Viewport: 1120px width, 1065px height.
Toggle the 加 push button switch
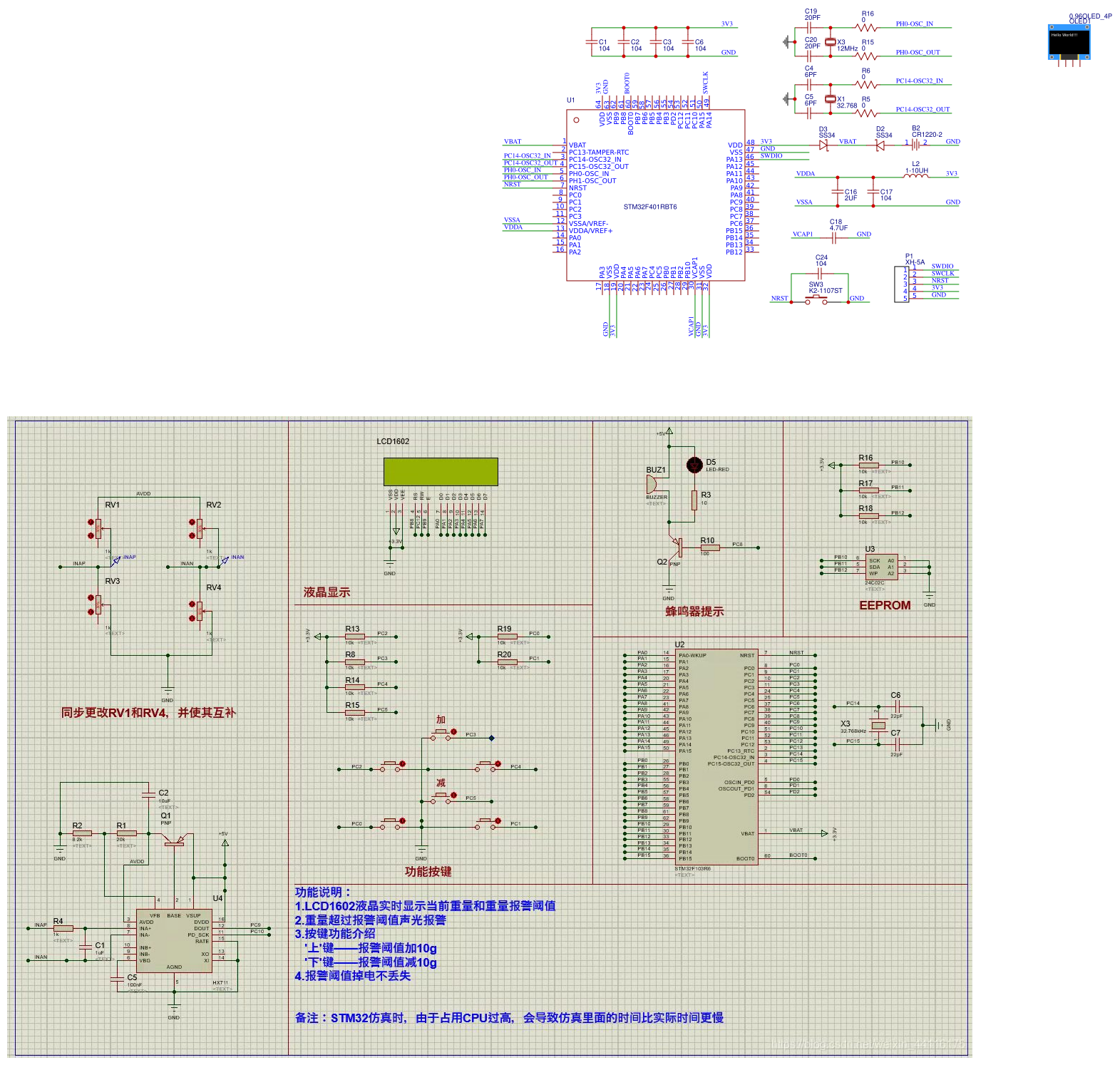tap(443, 734)
